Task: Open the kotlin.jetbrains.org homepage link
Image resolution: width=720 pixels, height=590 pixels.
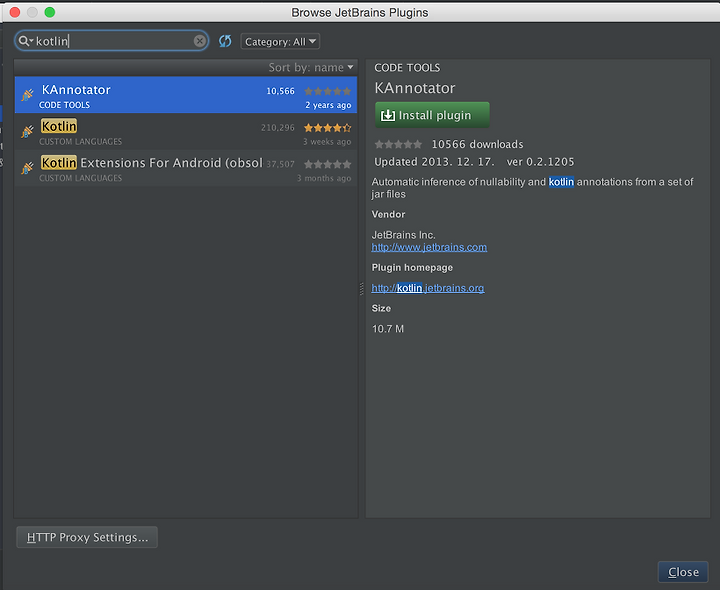Action: [428, 288]
